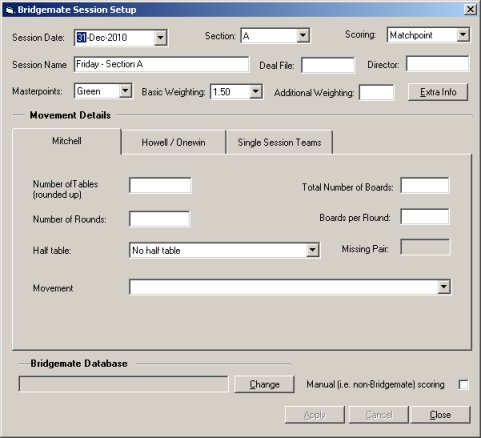Click the greyed-out Cancel button
This screenshot has width=481, height=438.
379,415
